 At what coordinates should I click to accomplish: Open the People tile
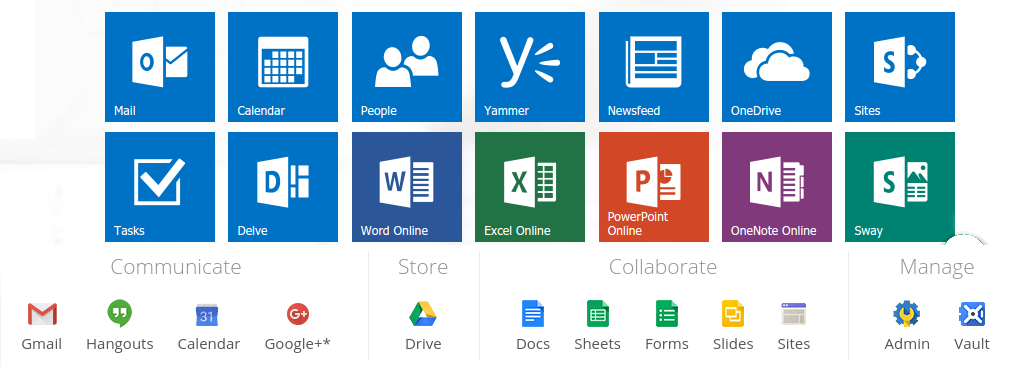(407, 67)
